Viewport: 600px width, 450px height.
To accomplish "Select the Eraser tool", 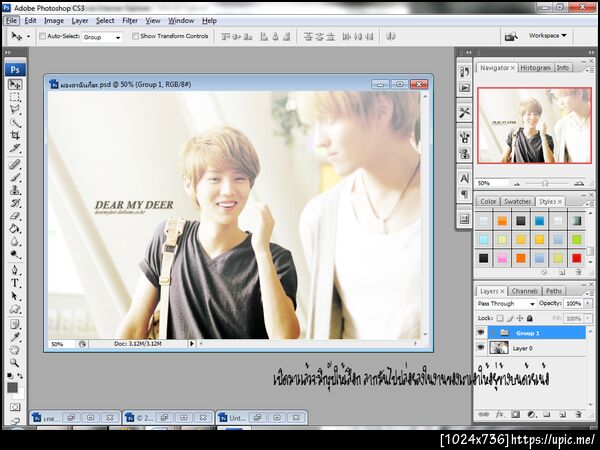I will click(15, 216).
